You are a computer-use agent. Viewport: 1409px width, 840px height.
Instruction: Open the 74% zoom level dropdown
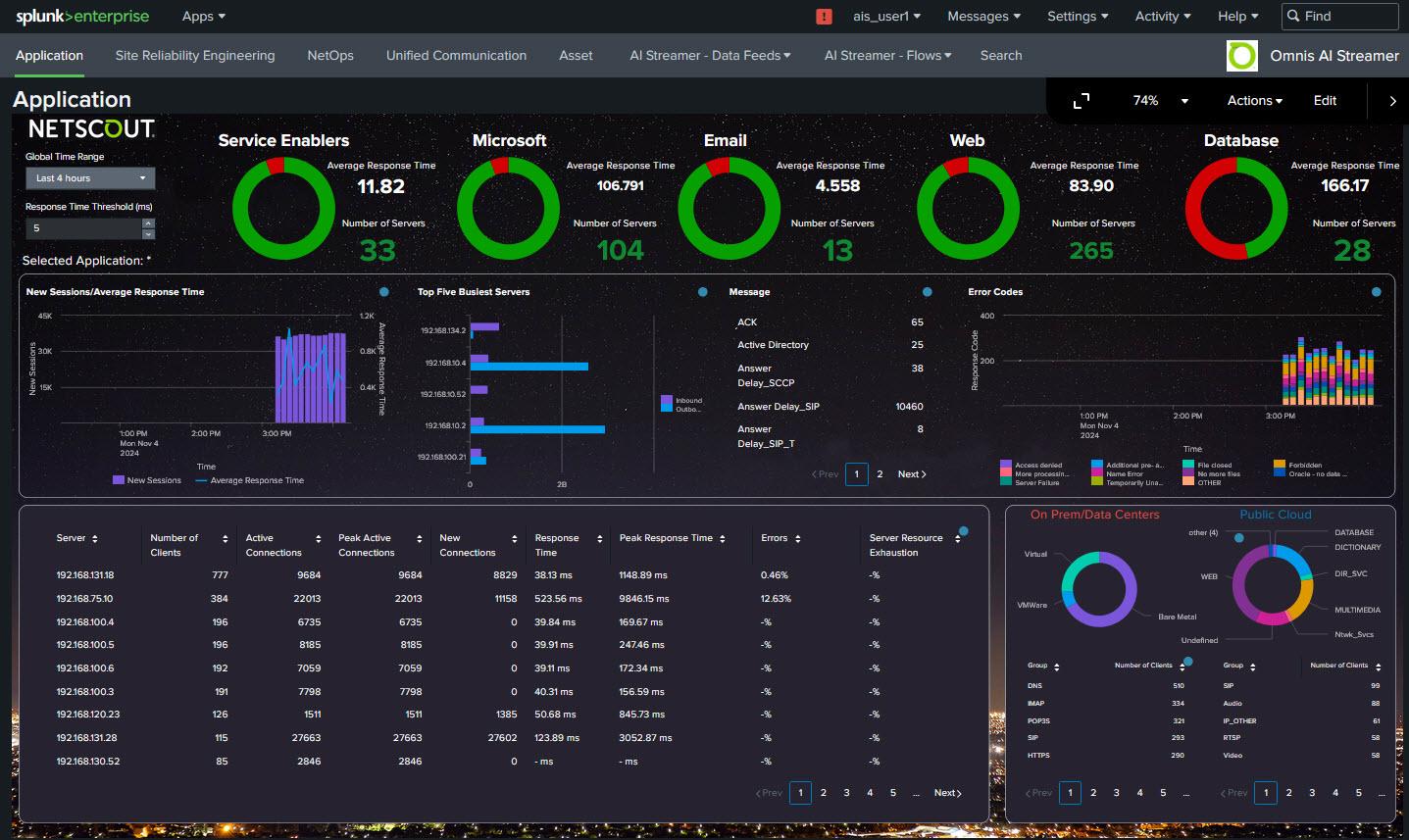click(1161, 101)
